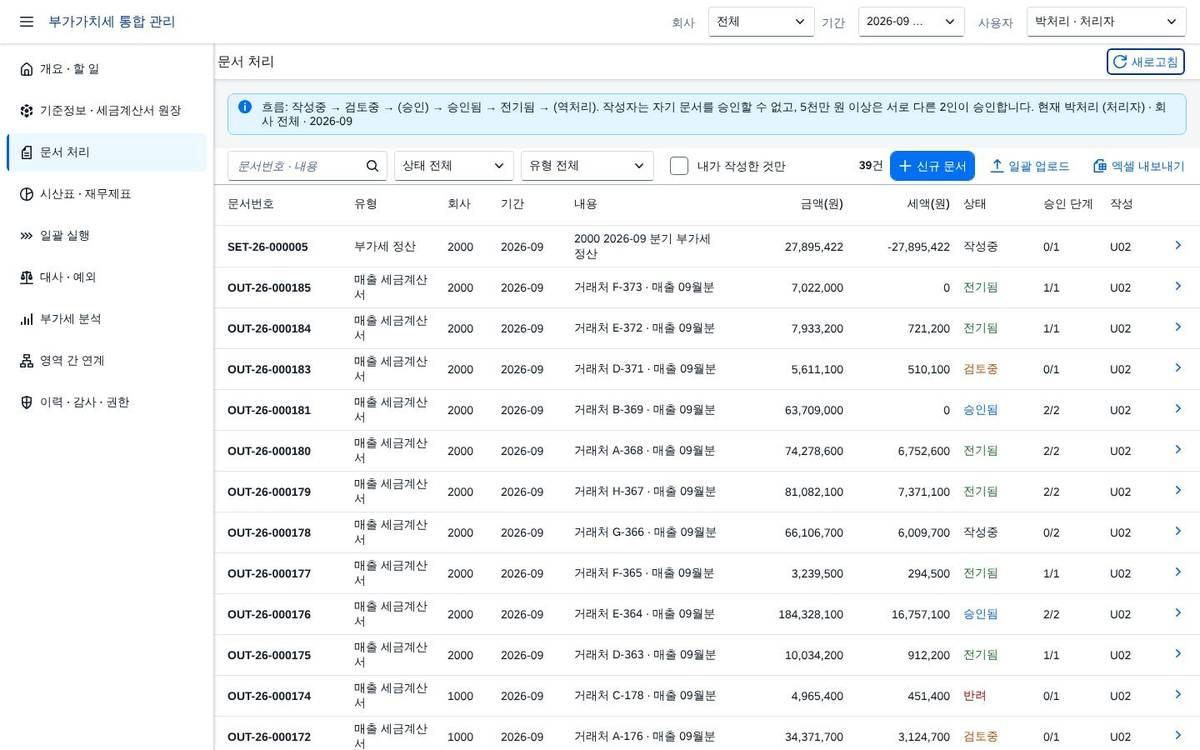This screenshot has height=750, width=1200.
Task: Click the hierarchy icon beside 영역 간 연계
Action: point(26,361)
